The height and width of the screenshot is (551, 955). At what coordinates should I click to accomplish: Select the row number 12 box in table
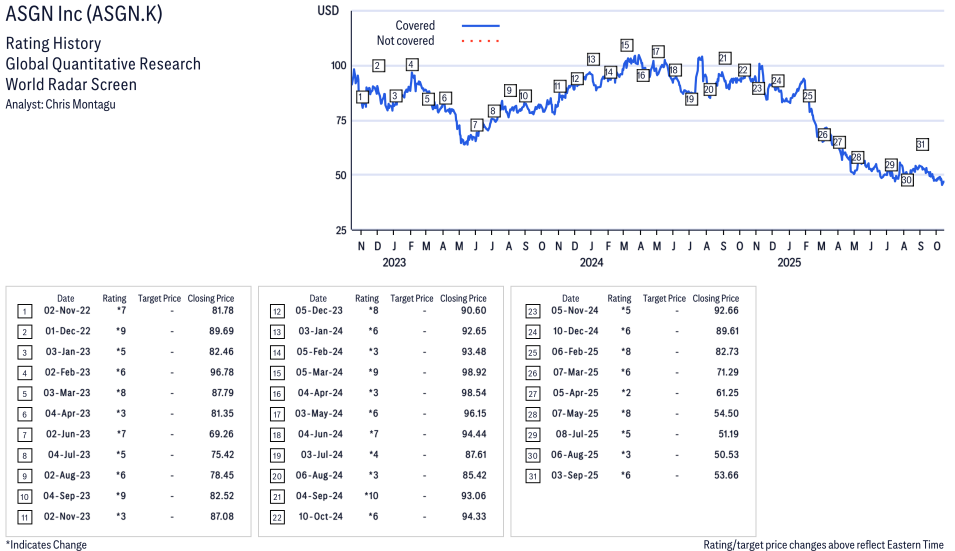tap(276, 312)
